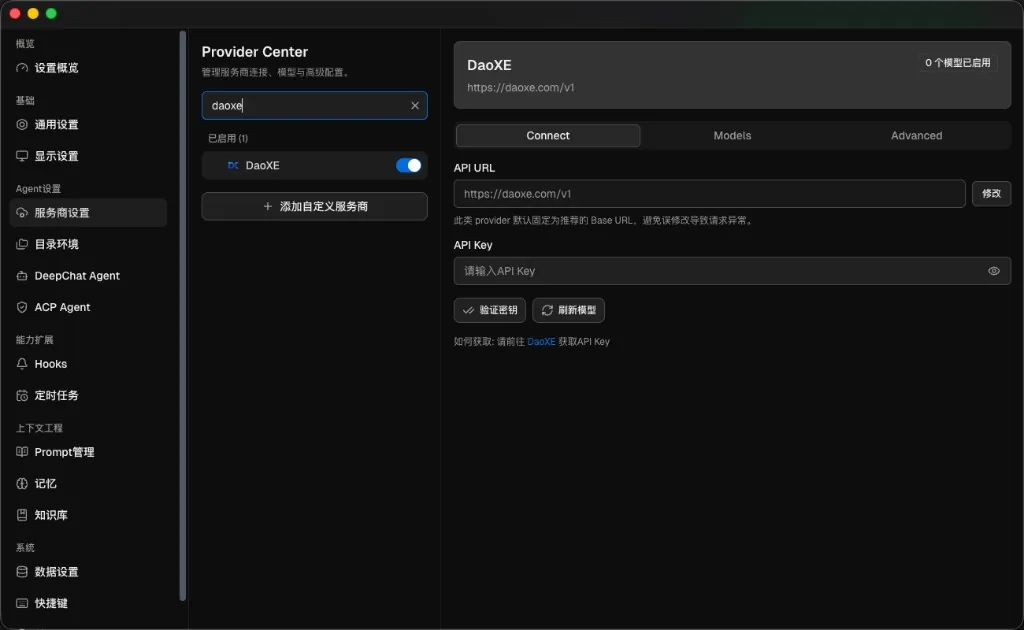
Task: Click the DaoXE header URL text
Action: pos(520,87)
